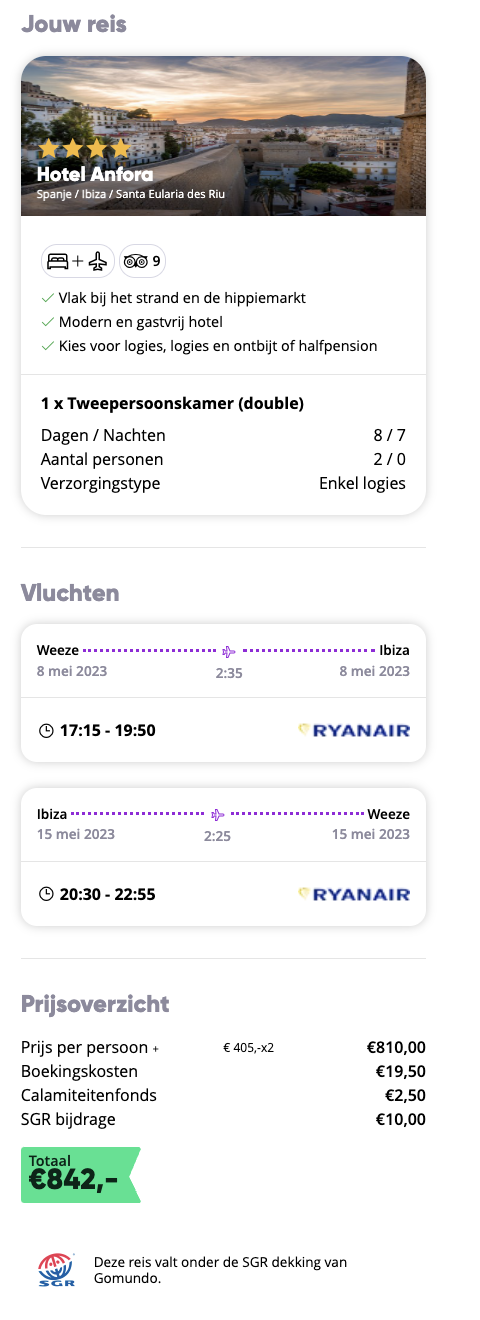Click the first green checkmark about strand
Screen dimensions: 480x1320
point(47,298)
